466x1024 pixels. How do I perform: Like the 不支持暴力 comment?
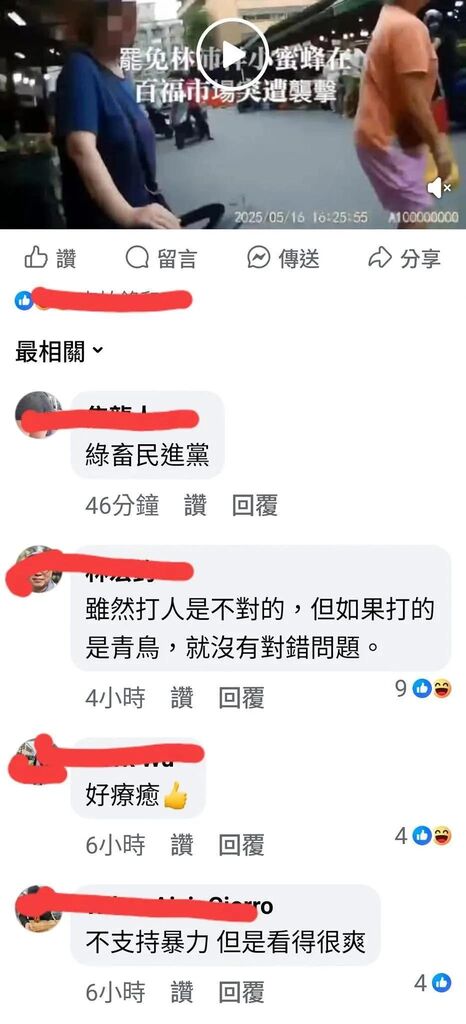[x=182, y=994]
